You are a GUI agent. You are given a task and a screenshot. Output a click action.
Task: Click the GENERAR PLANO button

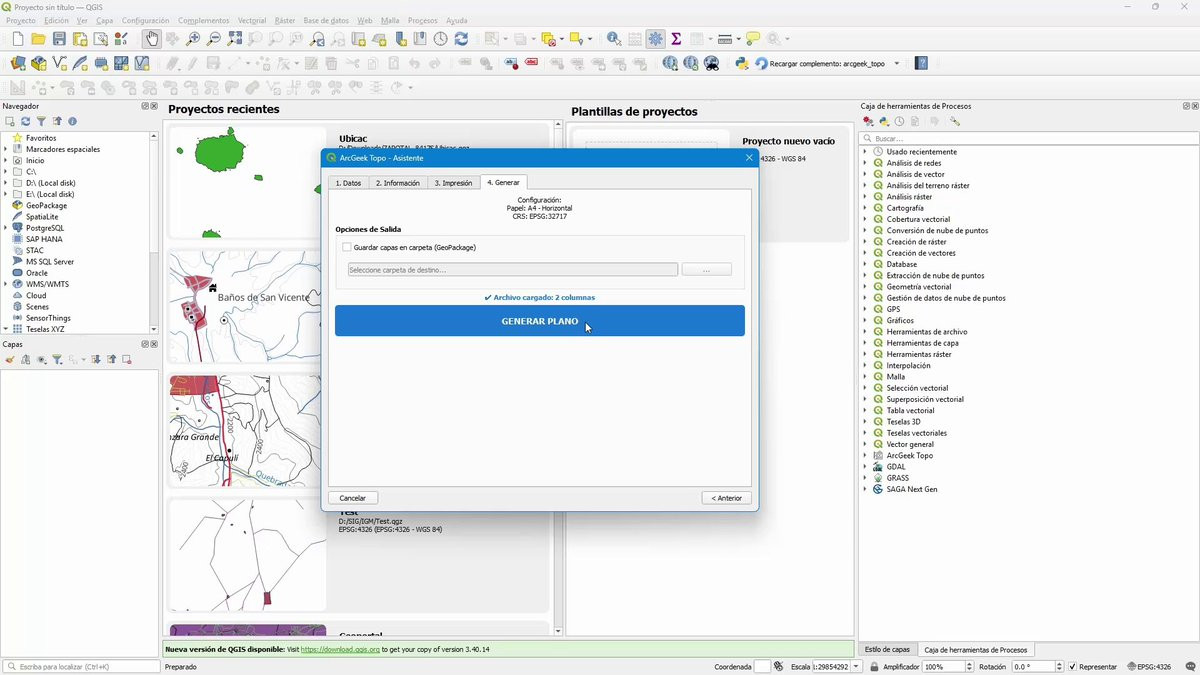pyautogui.click(x=540, y=321)
